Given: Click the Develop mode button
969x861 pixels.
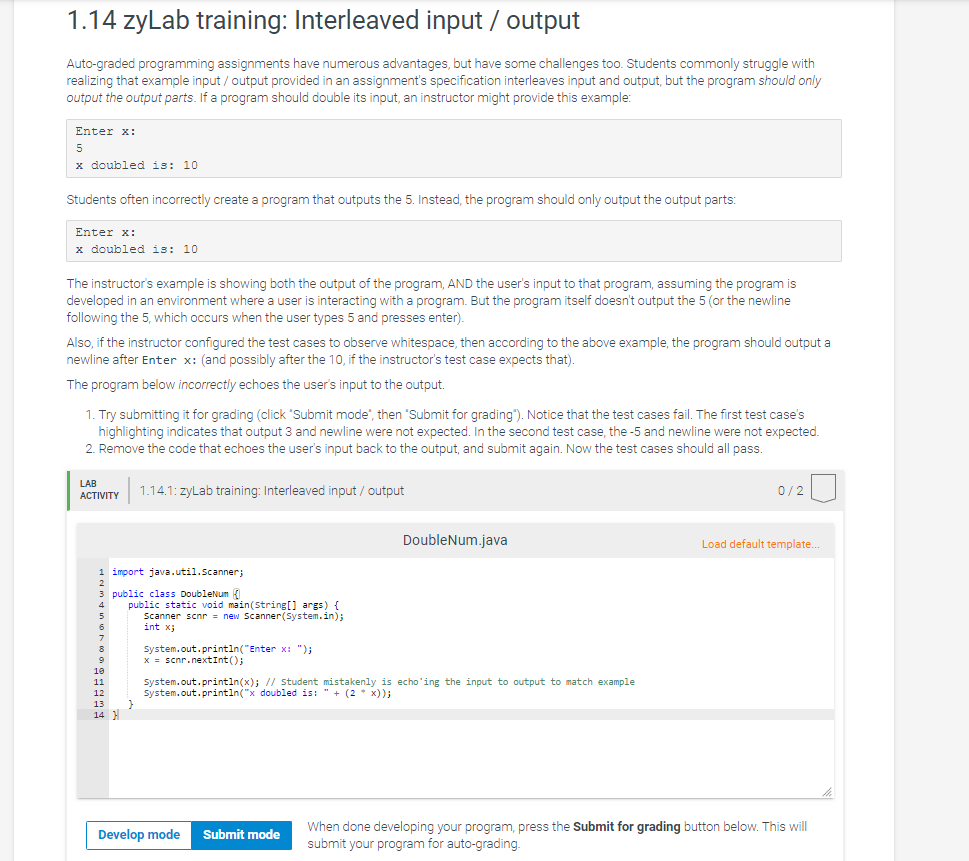Looking at the screenshot, I should click(138, 835).
